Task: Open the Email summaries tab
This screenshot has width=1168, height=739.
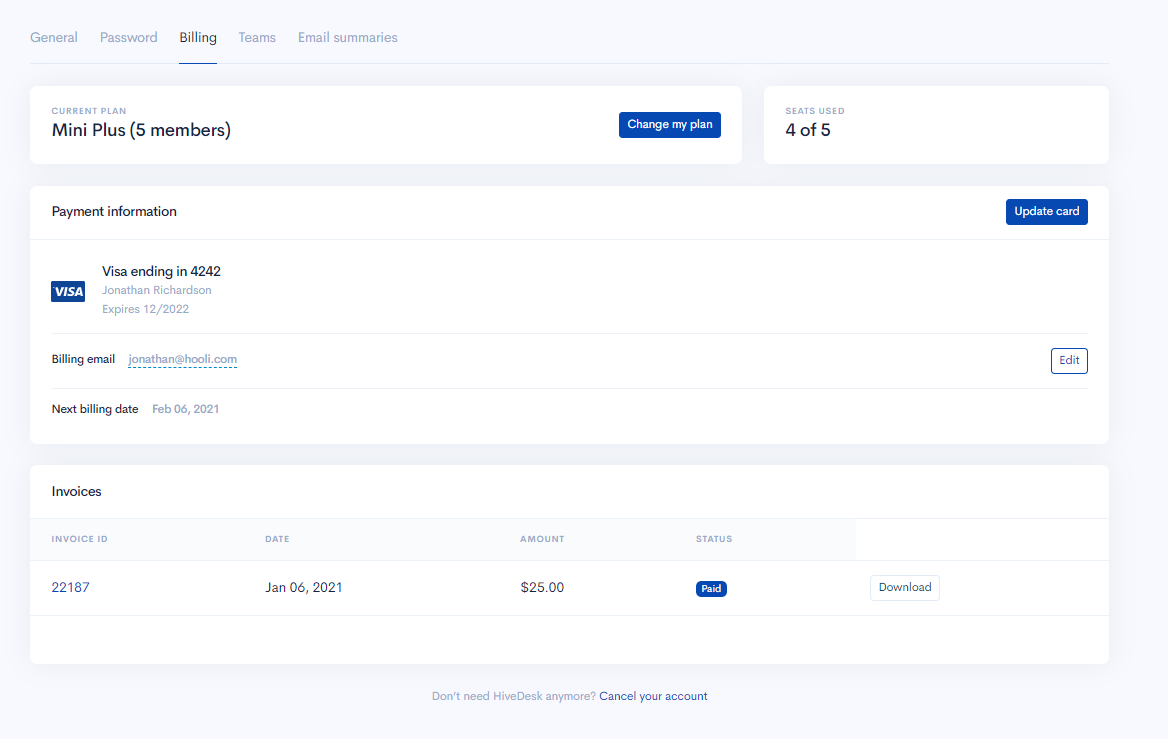Action: tap(348, 37)
